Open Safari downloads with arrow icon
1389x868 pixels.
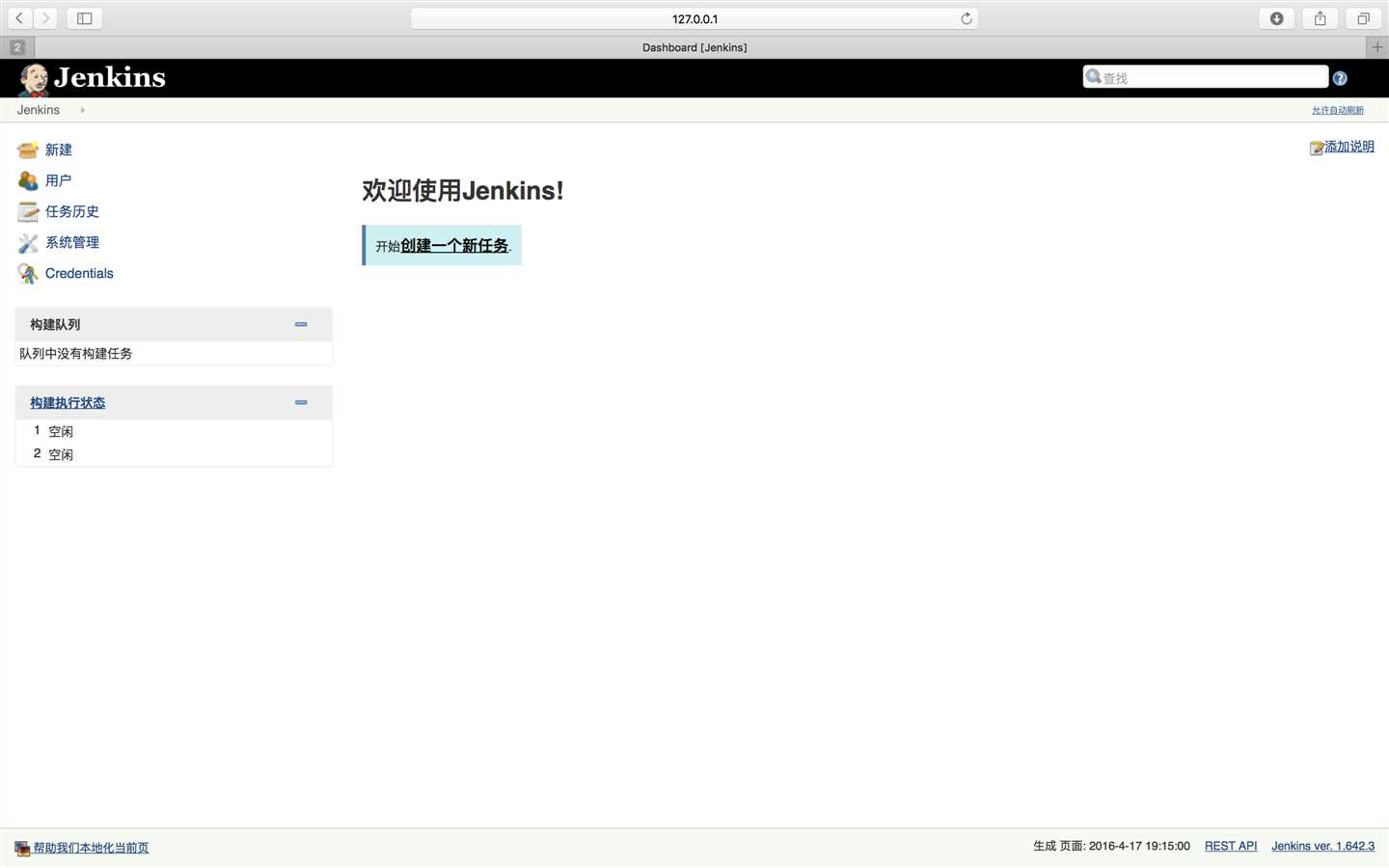point(1276,18)
